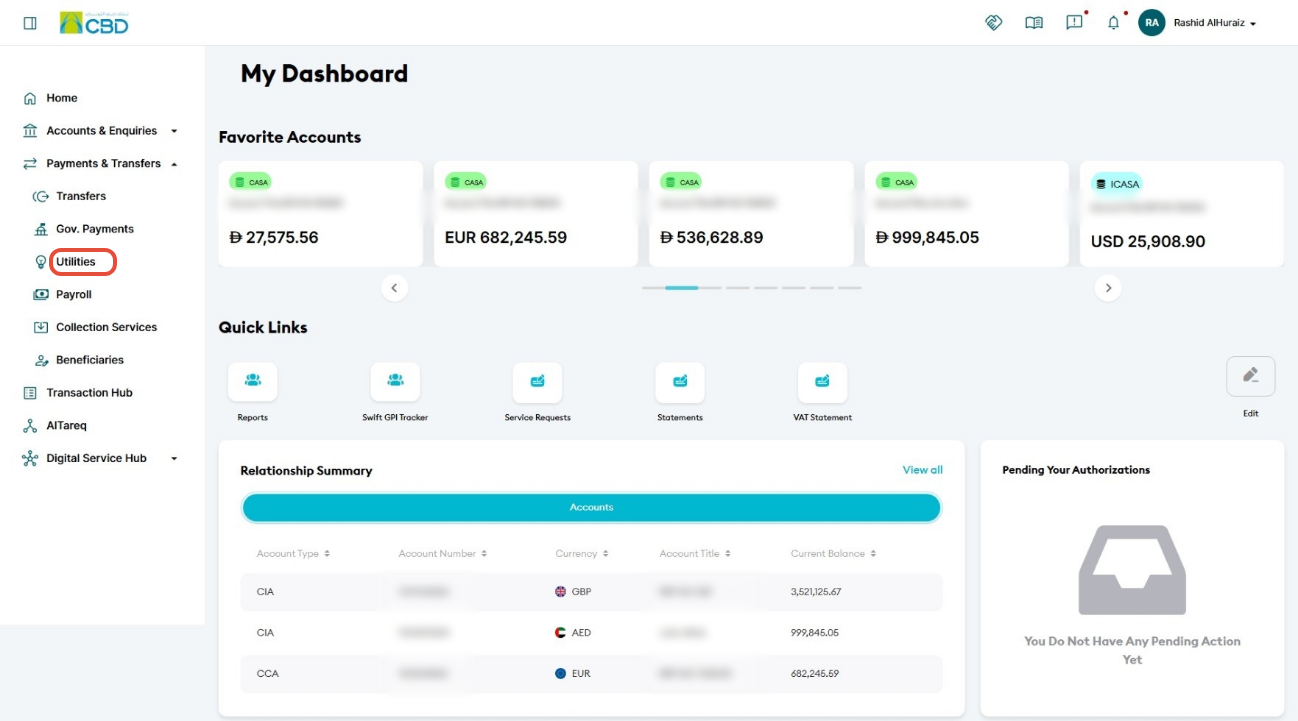Image resolution: width=1298 pixels, height=721 pixels.
Task: Select the highlighted carousel page indicator
Action: 681,288
